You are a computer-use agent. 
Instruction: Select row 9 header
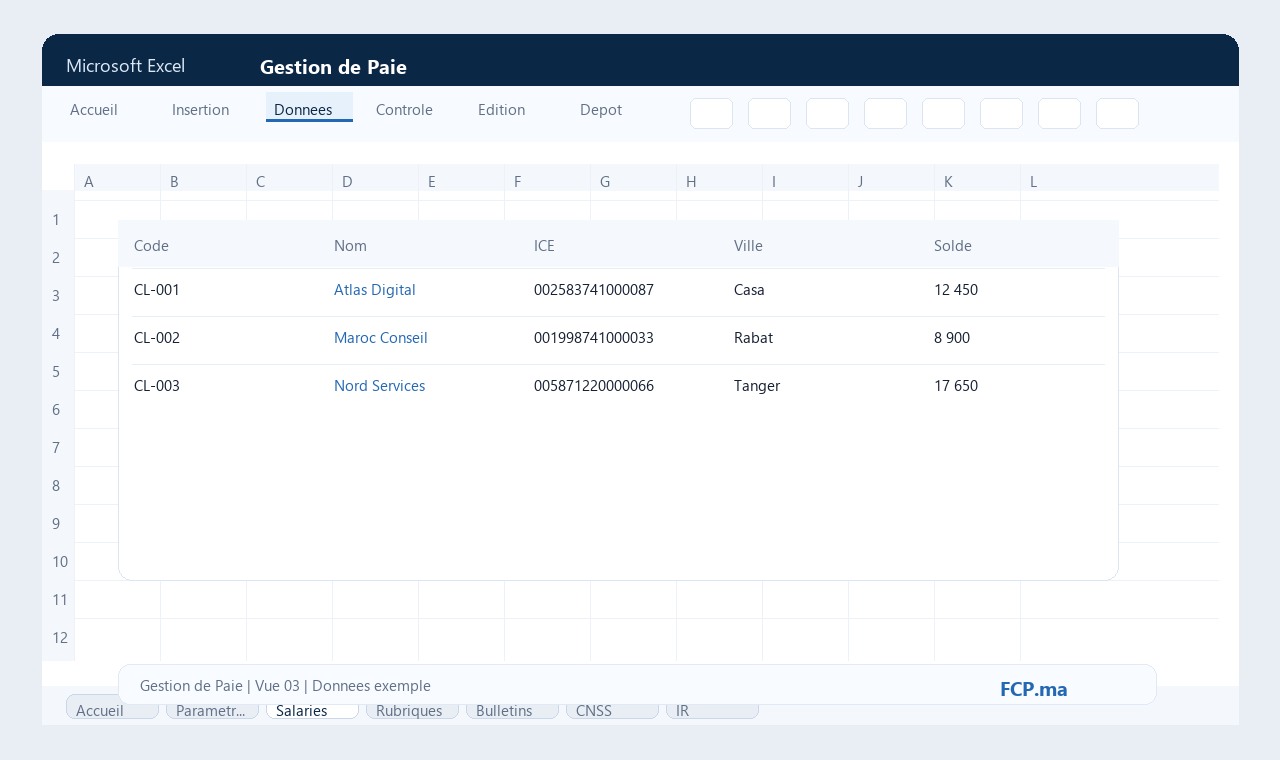57,524
